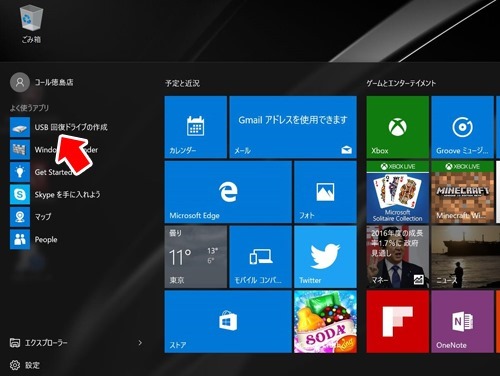Image resolution: width=500 pixels, height=376 pixels.
Task: Click the user account avatar icon
Action: [20, 82]
